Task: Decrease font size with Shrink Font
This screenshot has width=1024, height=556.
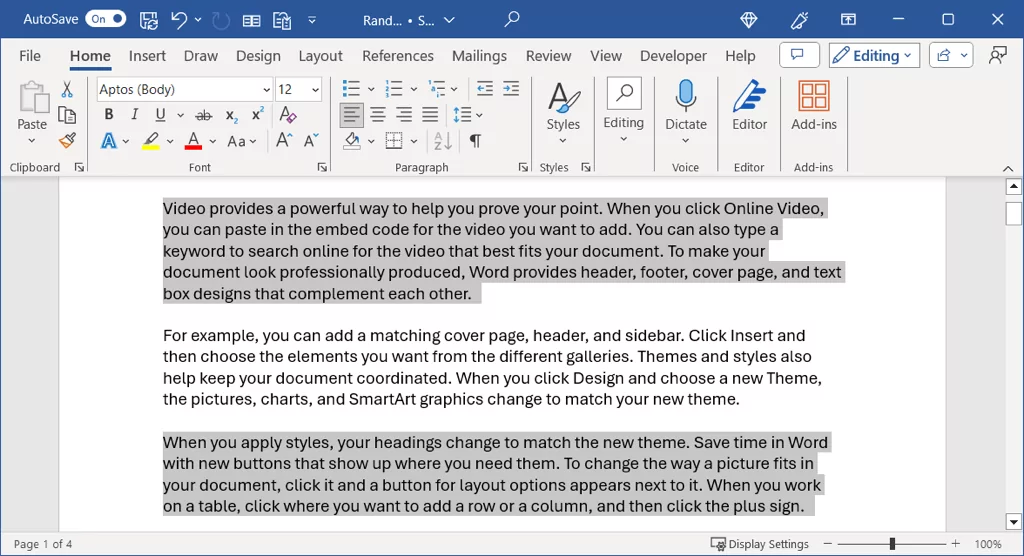Action: [x=311, y=140]
